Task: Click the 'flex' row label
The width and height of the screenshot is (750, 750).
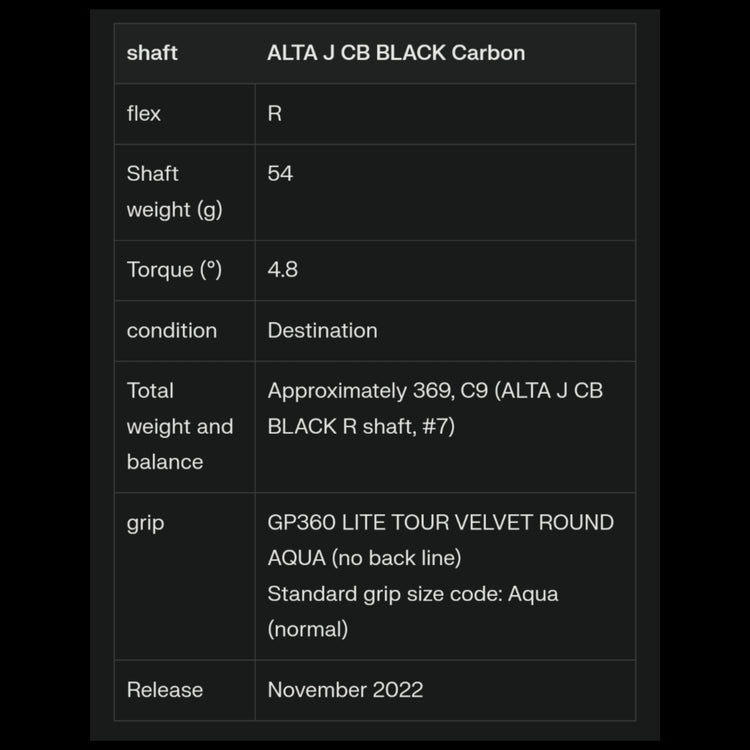Action: (144, 113)
